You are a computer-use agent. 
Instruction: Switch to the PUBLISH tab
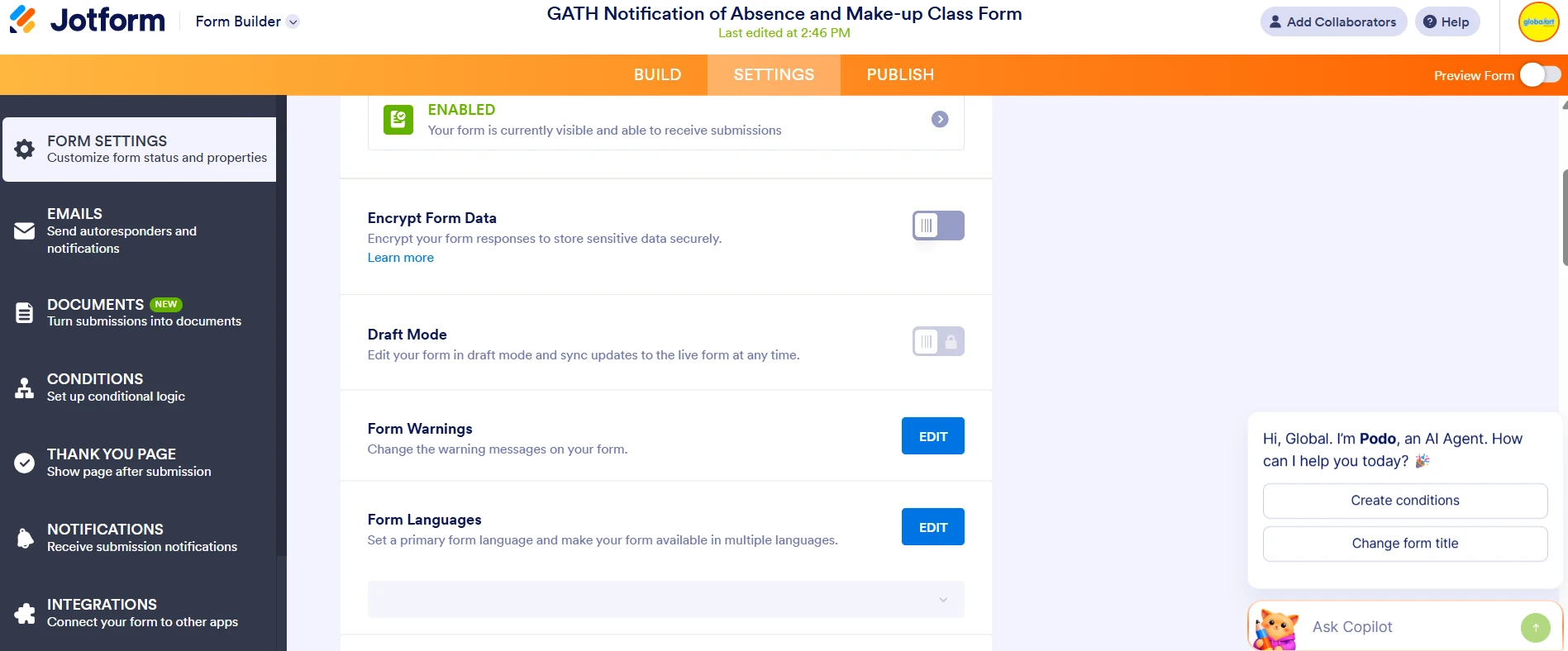click(900, 74)
